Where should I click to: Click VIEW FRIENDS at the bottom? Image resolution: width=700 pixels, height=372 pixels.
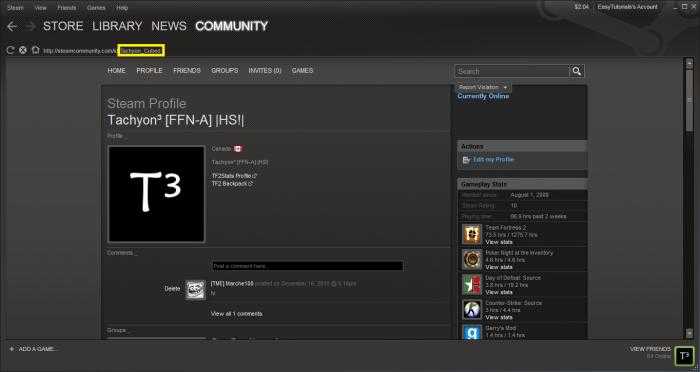[x=650, y=349]
